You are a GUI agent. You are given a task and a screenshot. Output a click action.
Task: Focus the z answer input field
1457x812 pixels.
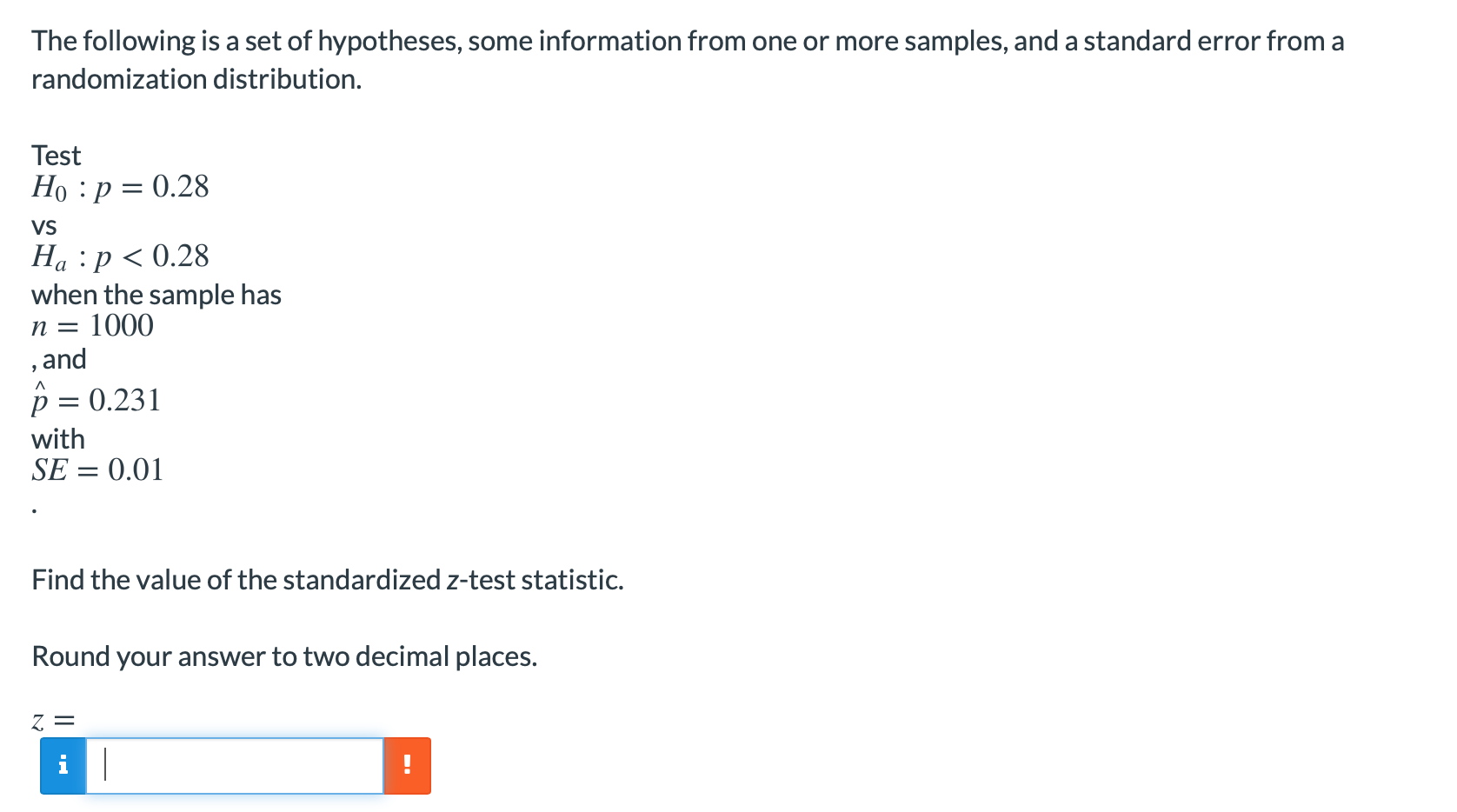tap(235, 766)
